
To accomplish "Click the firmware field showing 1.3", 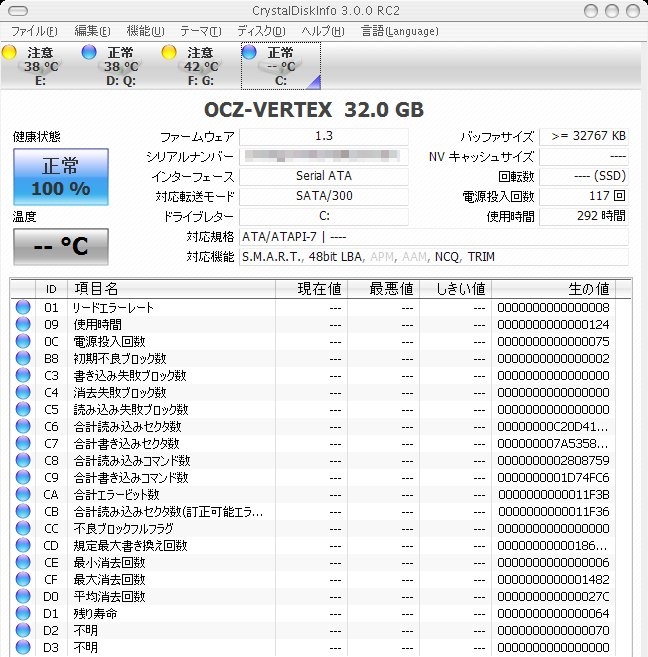I will coord(324,136).
